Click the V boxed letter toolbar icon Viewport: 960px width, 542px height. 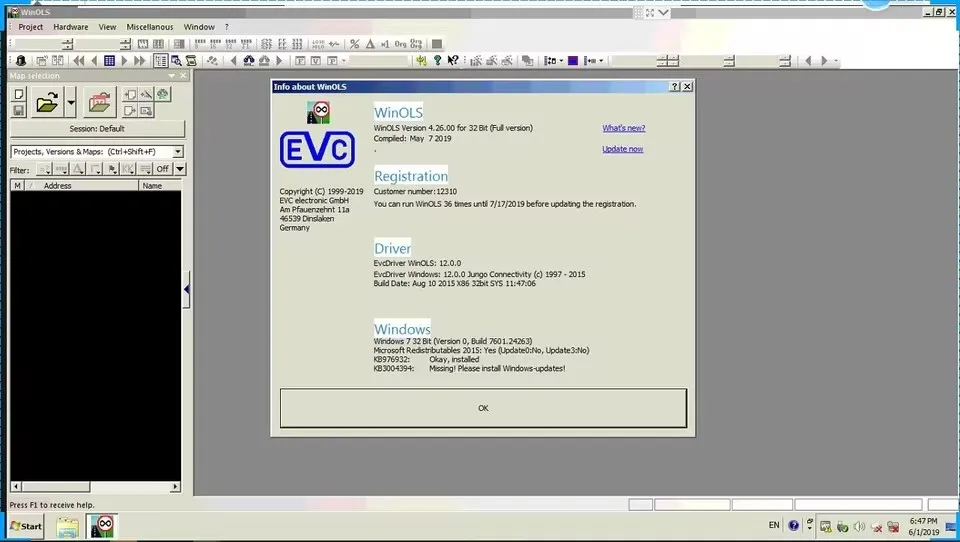tap(316, 61)
